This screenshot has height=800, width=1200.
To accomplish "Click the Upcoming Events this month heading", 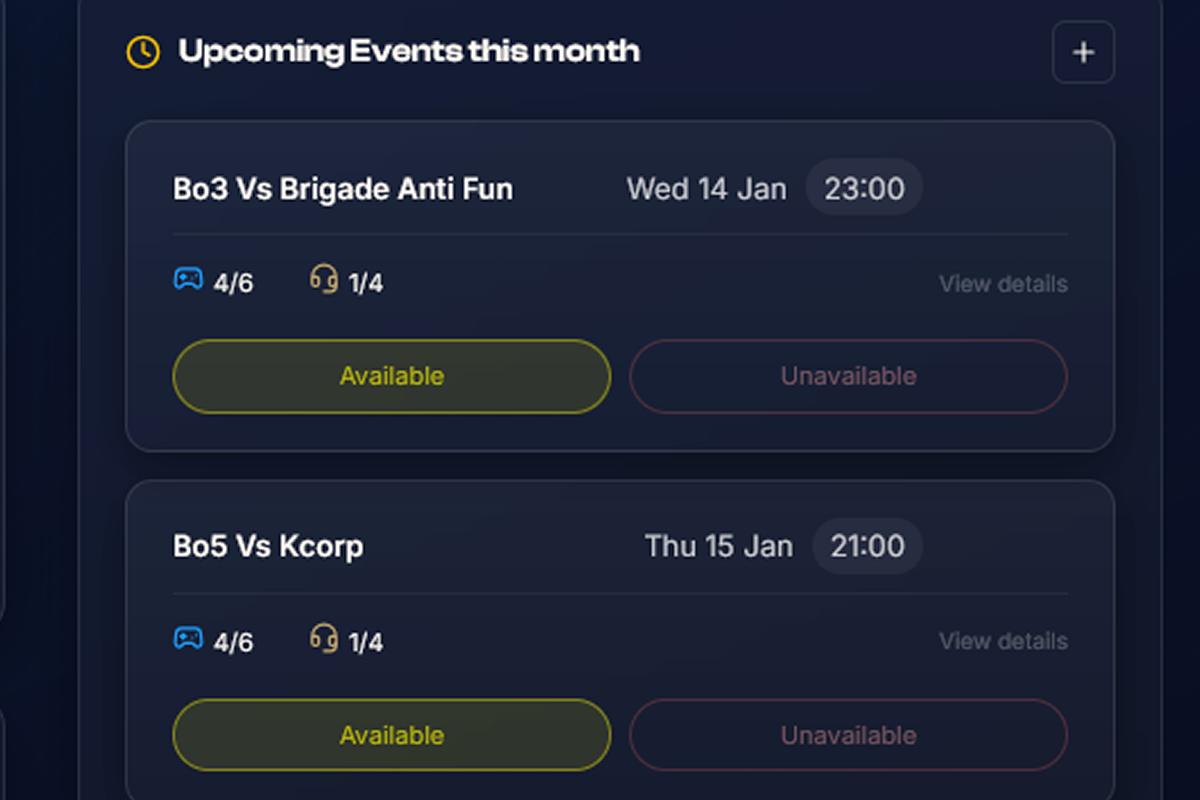I will pyautogui.click(x=409, y=51).
